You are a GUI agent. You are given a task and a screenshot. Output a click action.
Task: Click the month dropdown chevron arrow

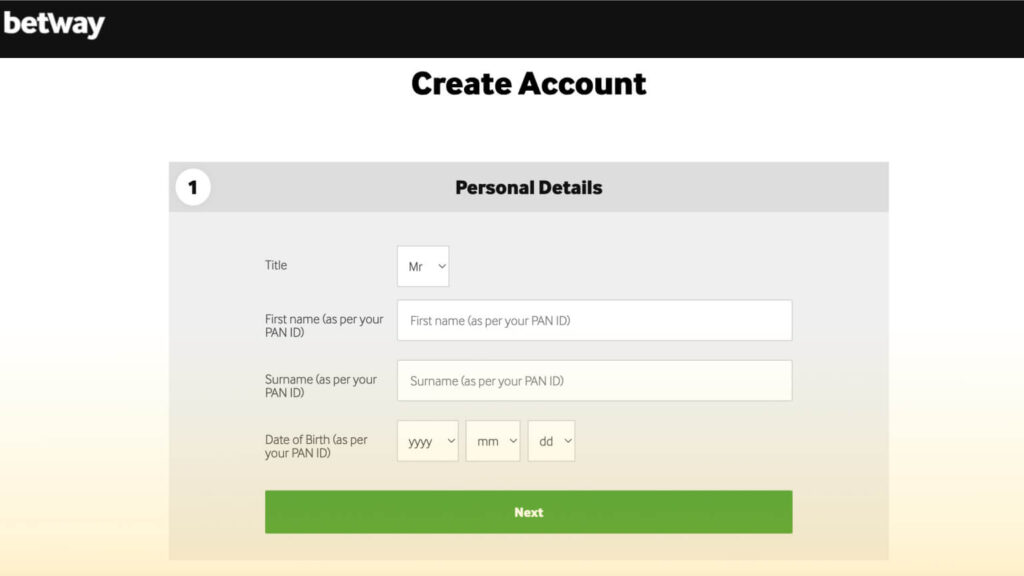click(513, 441)
